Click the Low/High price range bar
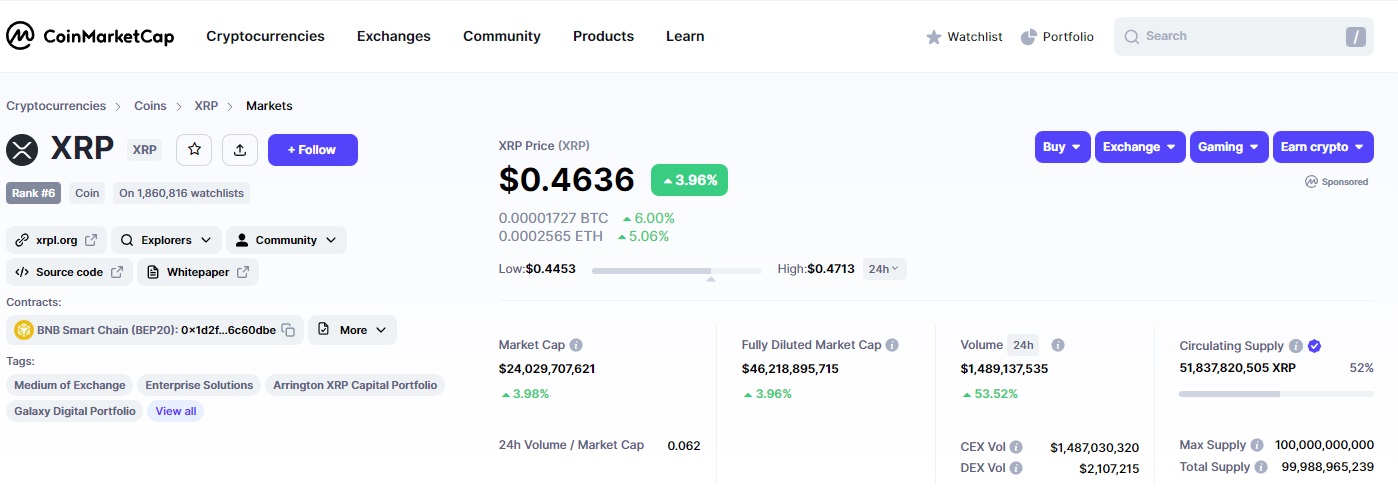1398x503 pixels. pos(677,270)
